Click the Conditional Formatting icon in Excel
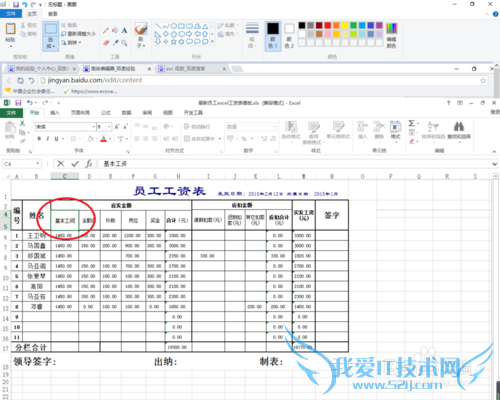 coord(291,127)
